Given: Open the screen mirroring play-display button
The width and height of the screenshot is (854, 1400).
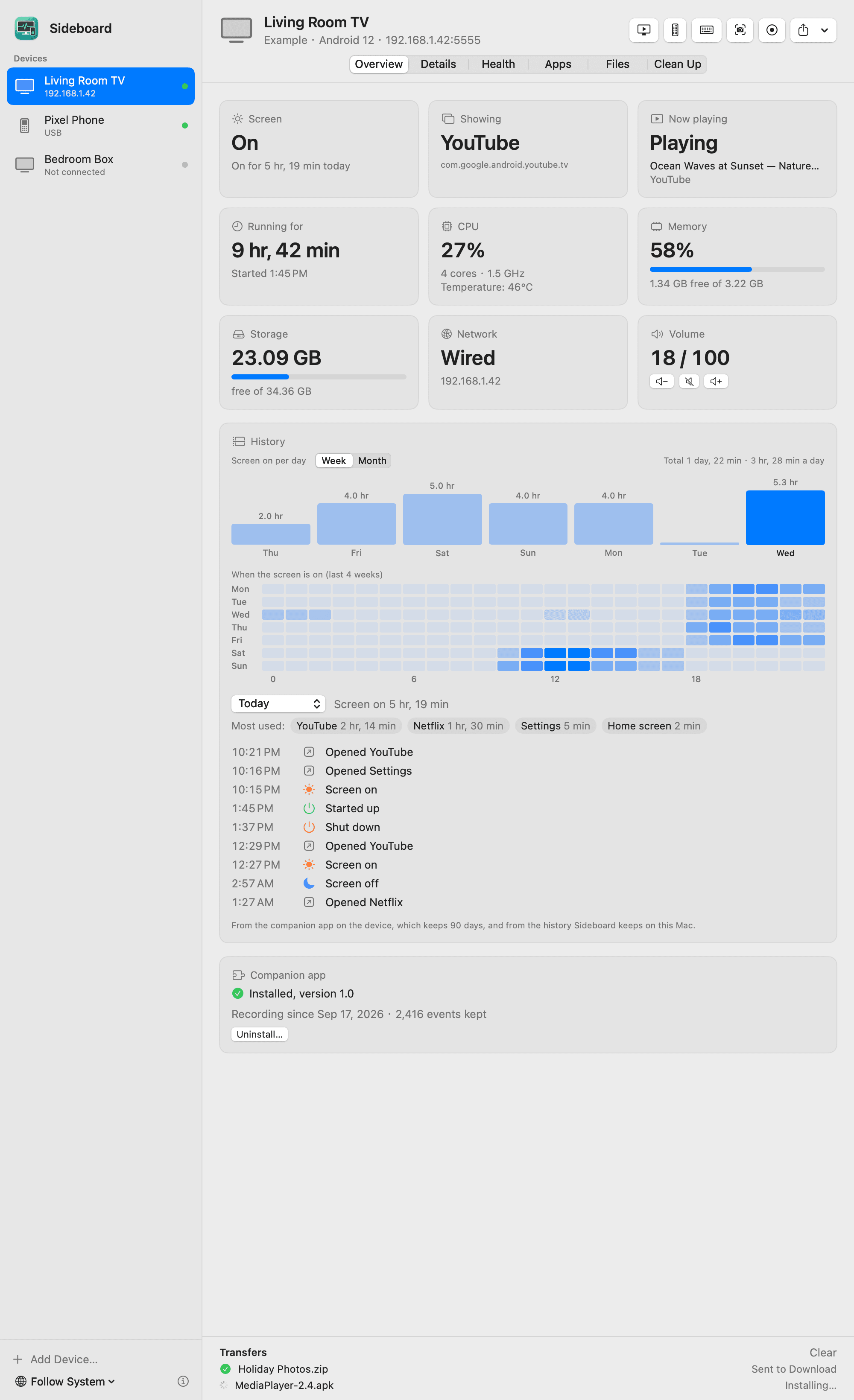Looking at the screenshot, I should point(643,30).
